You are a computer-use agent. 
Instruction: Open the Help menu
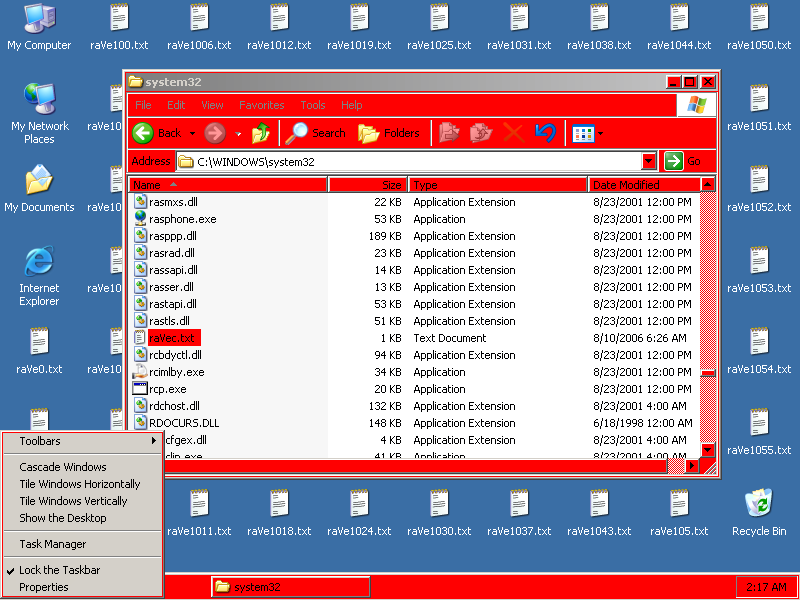352,105
